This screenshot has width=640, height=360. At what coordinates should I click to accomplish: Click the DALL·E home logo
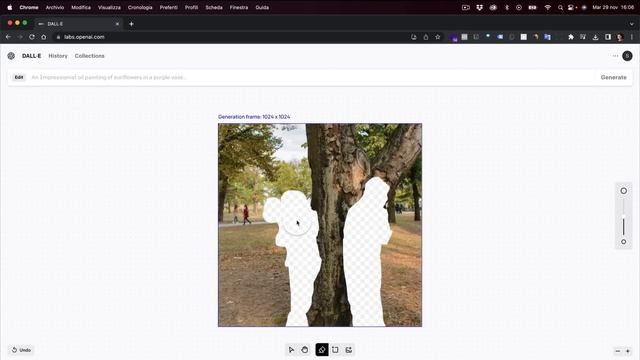(x=11, y=56)
